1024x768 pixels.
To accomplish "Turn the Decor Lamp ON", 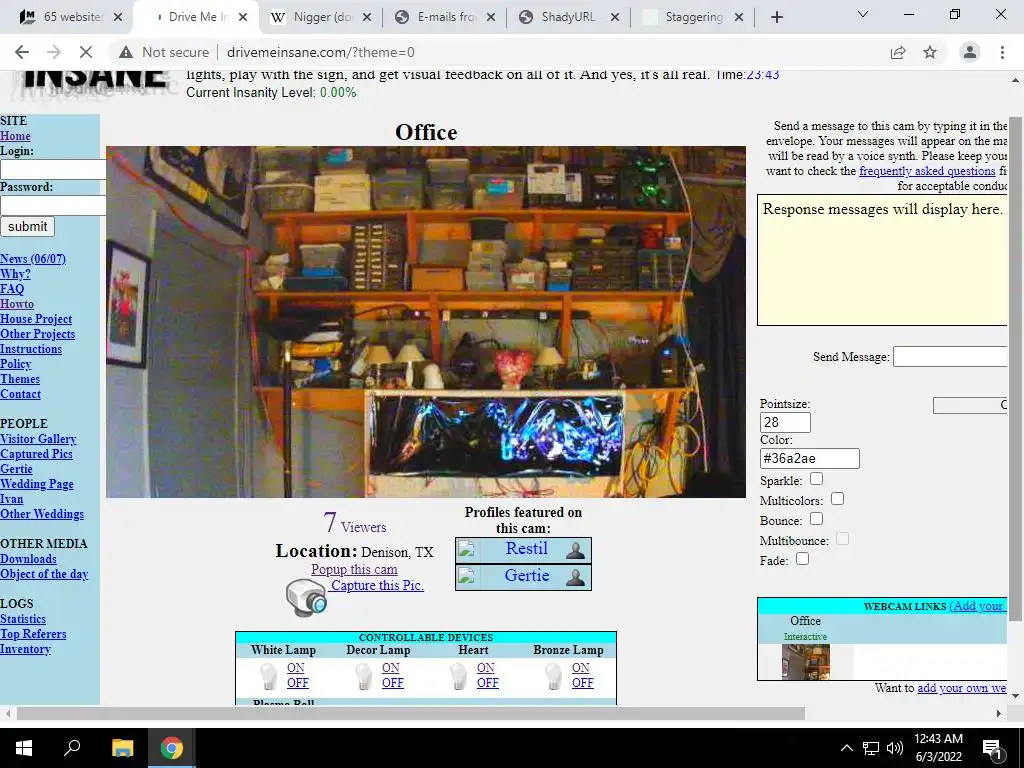I will [391, 667].
